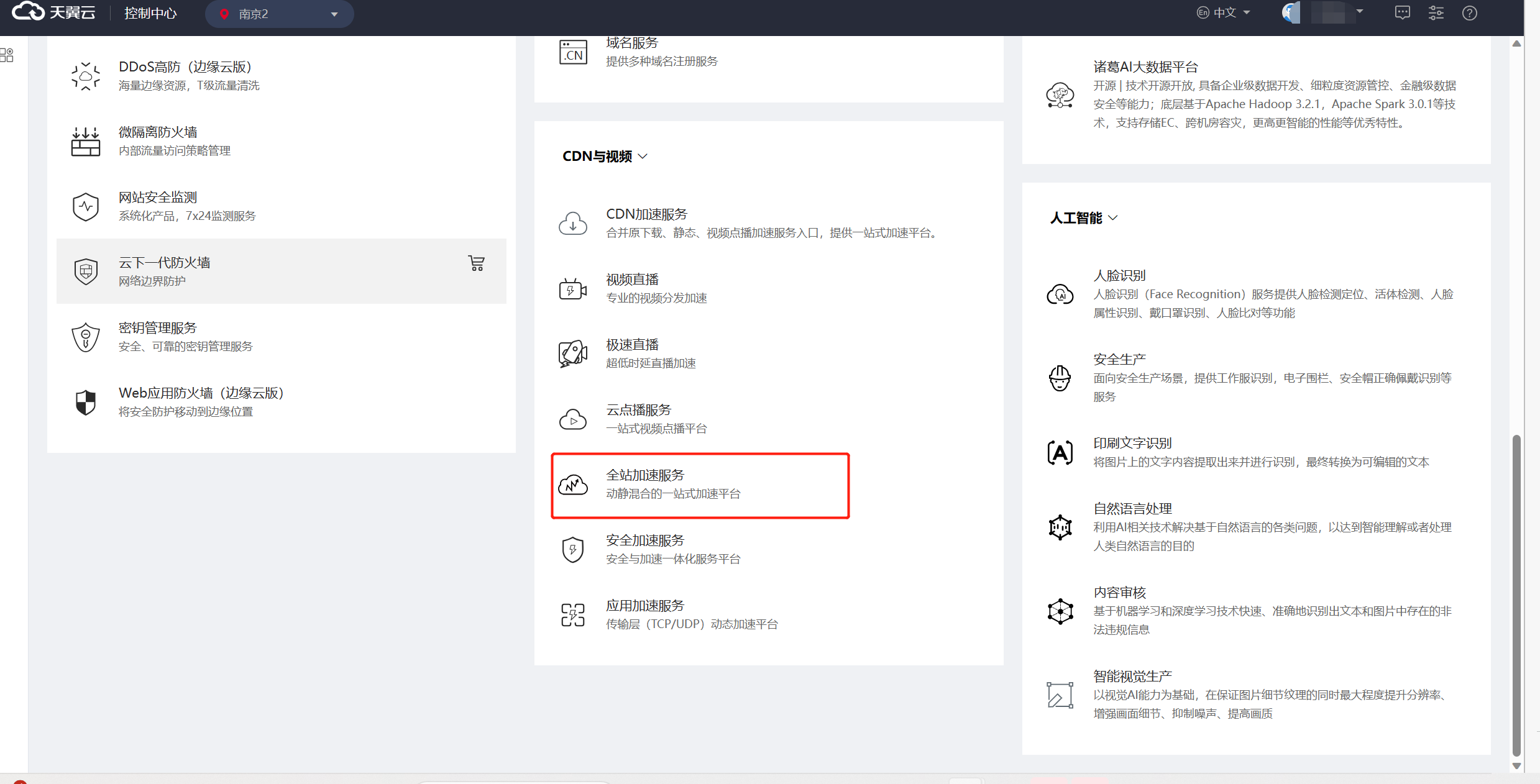
Task: Click the help question mark icon
Action: (1469, 13)
